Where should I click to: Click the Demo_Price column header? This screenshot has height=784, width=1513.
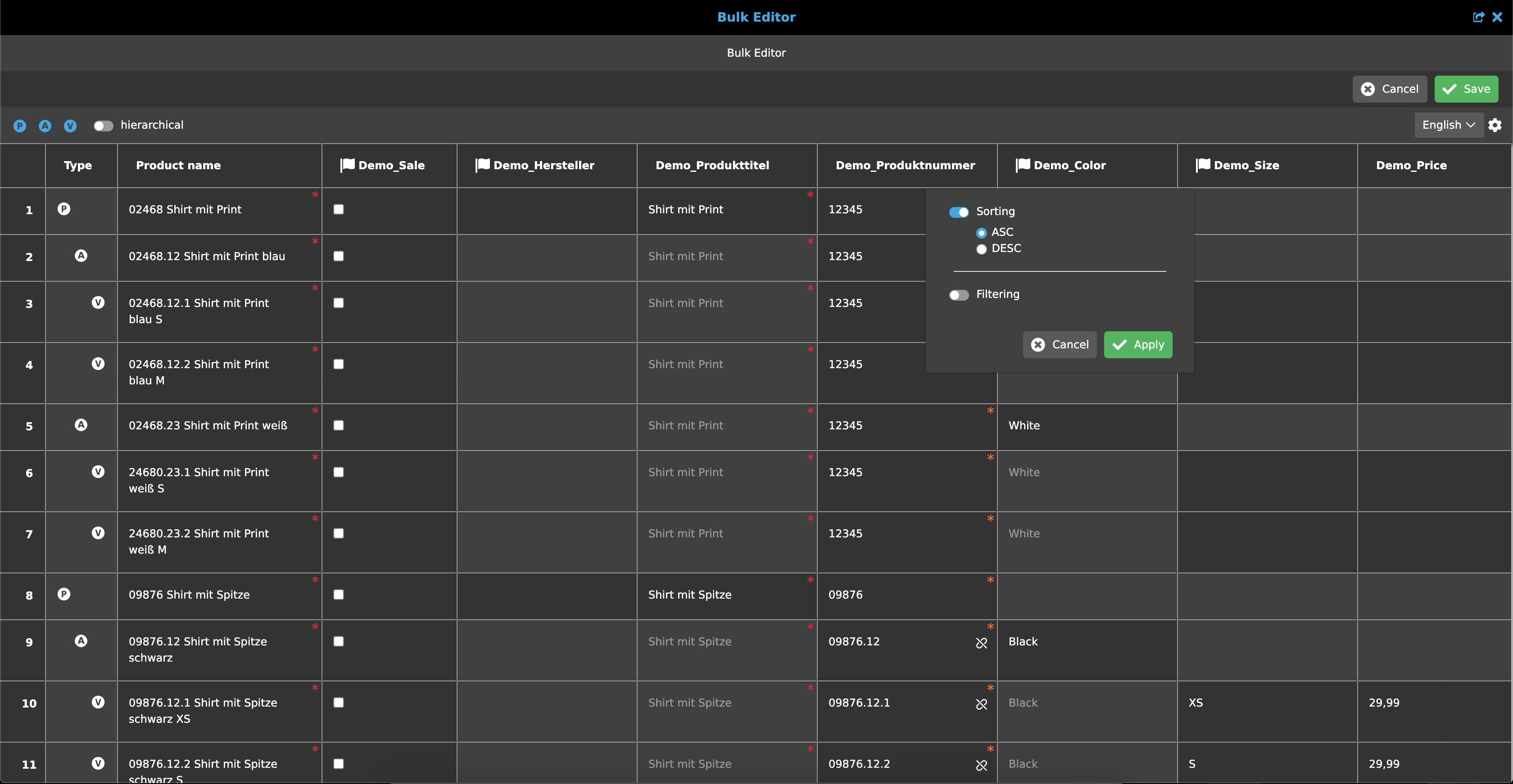[1411, 166]
